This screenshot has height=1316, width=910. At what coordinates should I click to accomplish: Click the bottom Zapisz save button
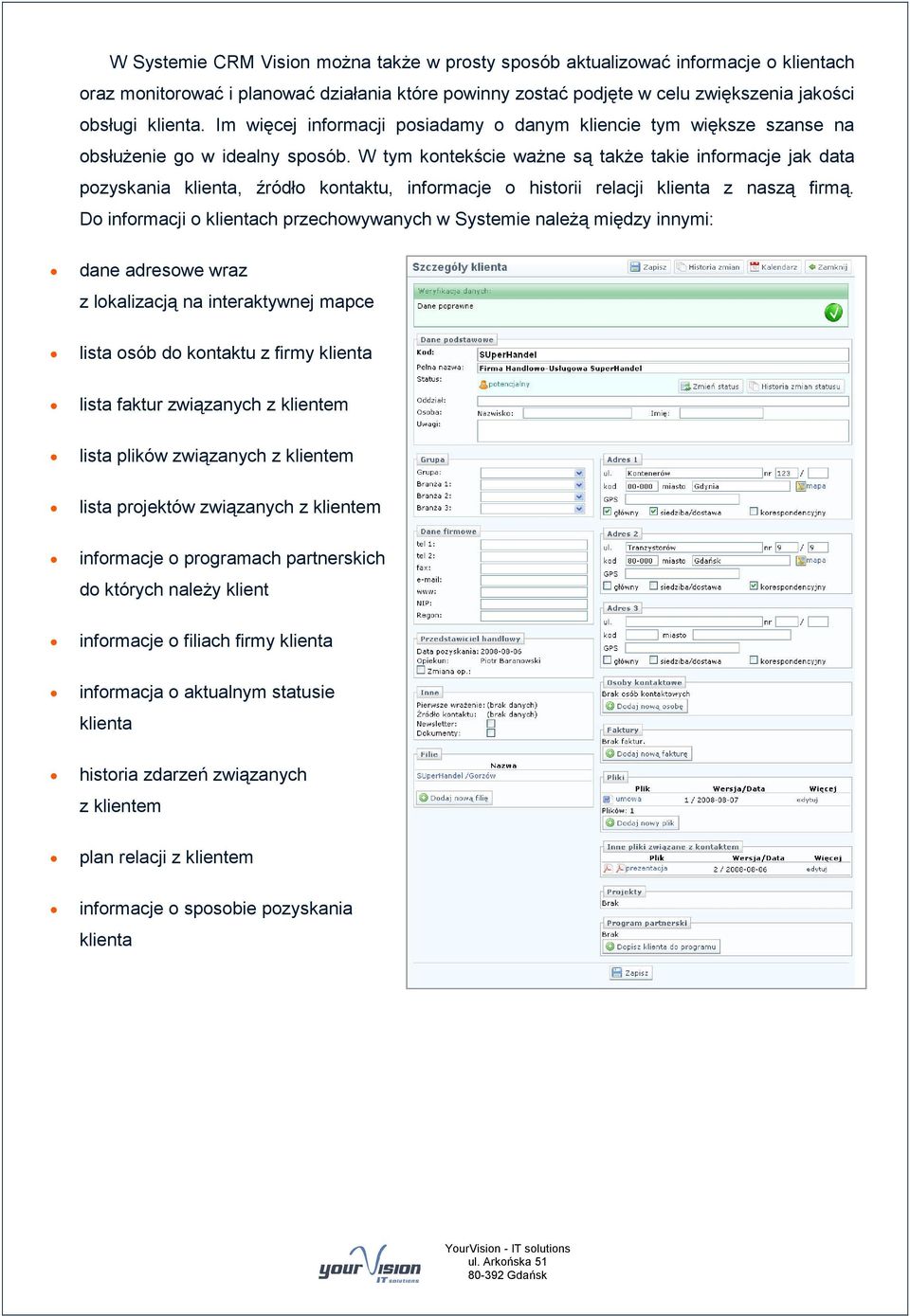[631, 973]
